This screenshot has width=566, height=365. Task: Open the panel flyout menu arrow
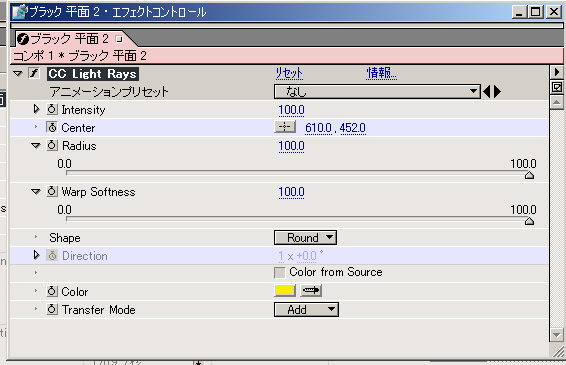557,72
